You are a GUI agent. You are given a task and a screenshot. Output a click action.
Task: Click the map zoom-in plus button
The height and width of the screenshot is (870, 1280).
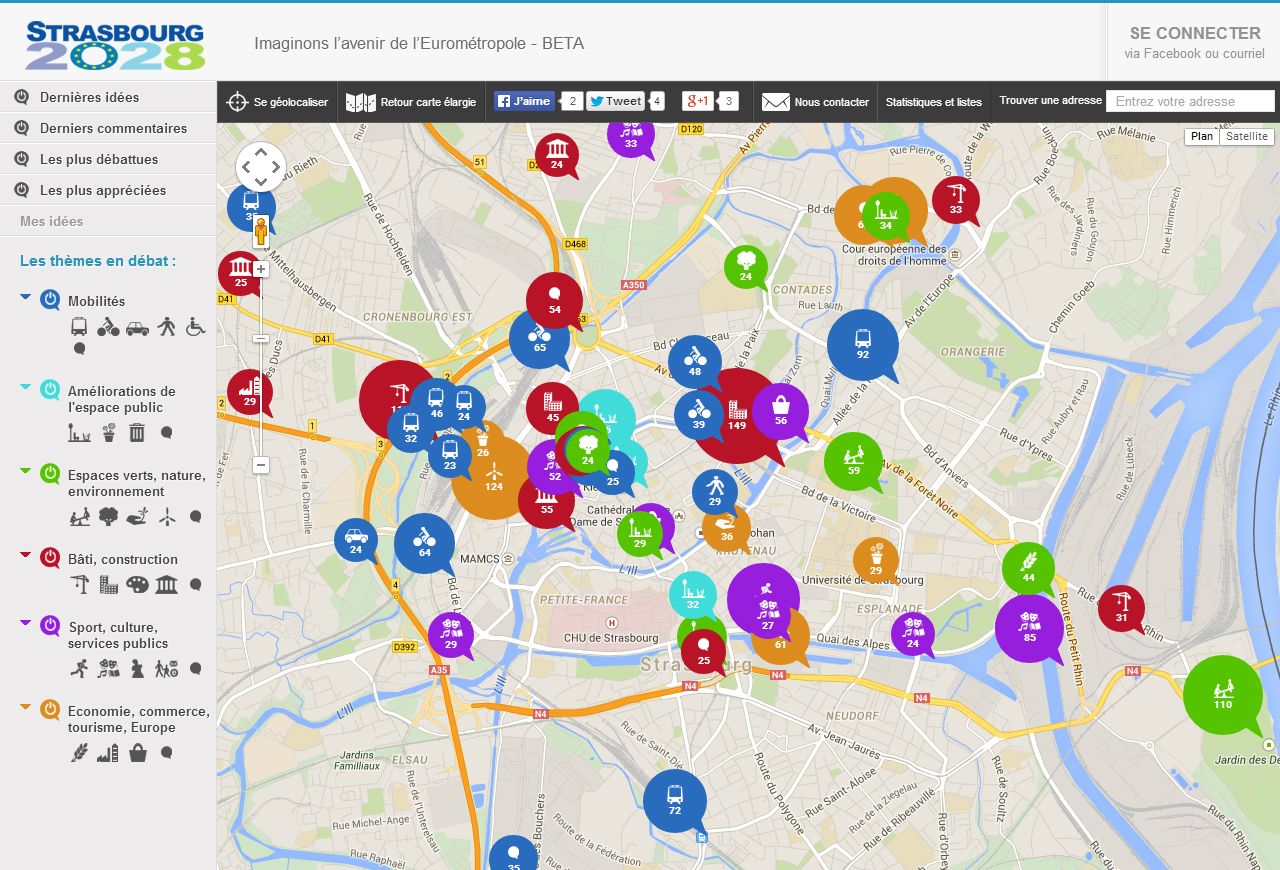261,269
